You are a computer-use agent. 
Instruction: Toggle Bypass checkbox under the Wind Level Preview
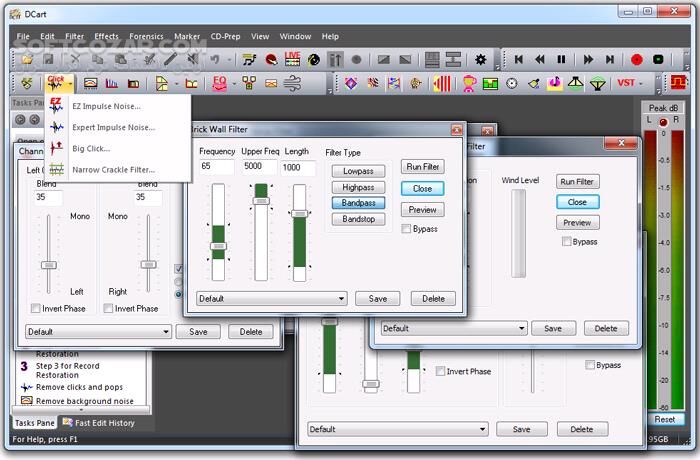(567, 242)
